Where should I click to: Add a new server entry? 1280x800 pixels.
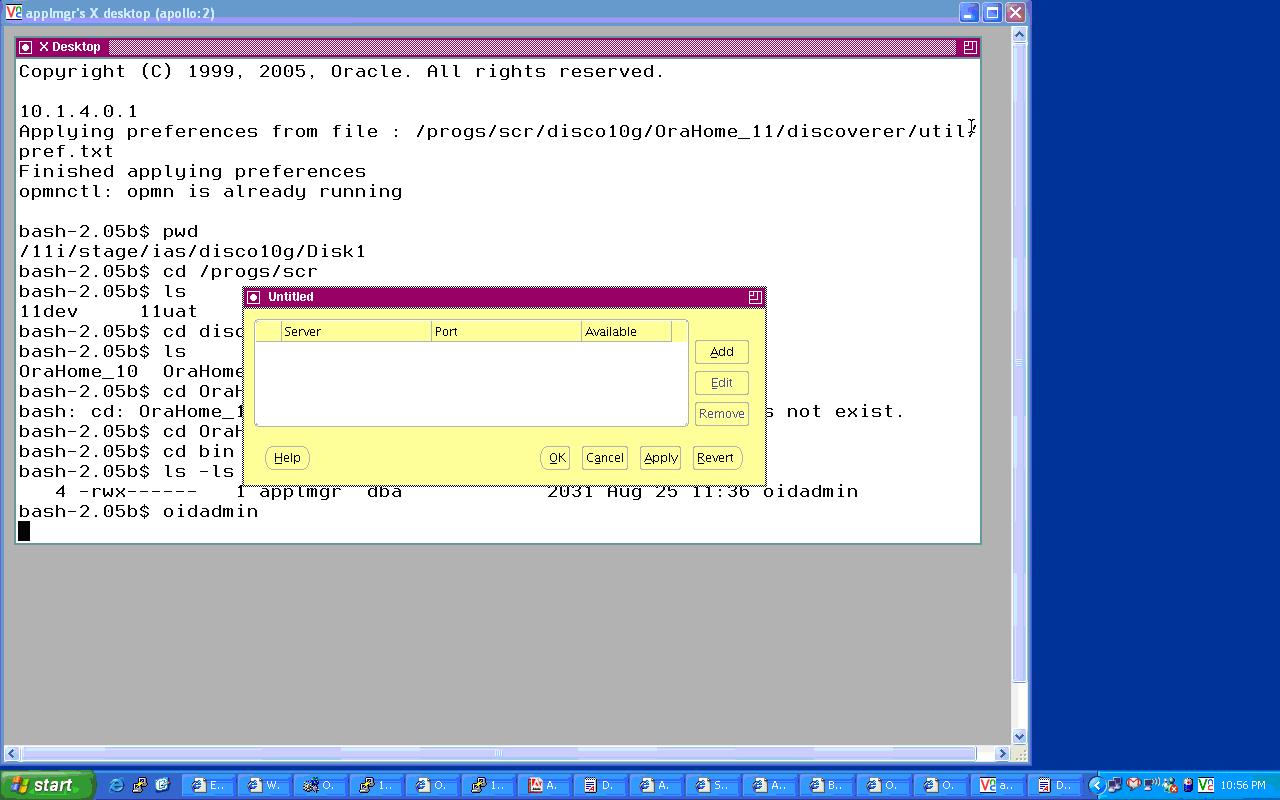(722, 352)
